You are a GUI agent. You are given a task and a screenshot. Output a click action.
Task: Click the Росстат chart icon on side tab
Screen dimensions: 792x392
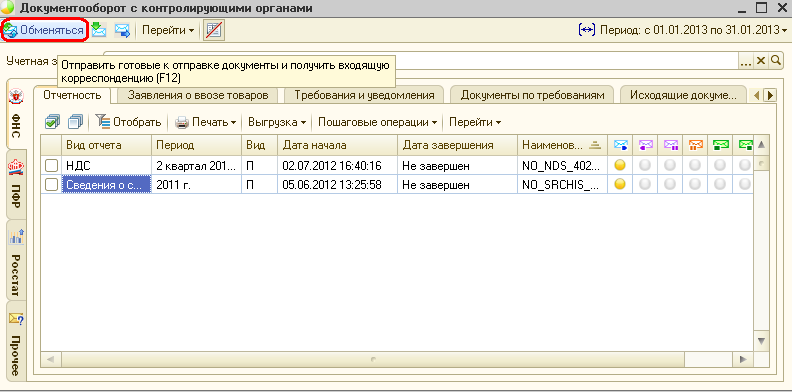coord(16,236)
